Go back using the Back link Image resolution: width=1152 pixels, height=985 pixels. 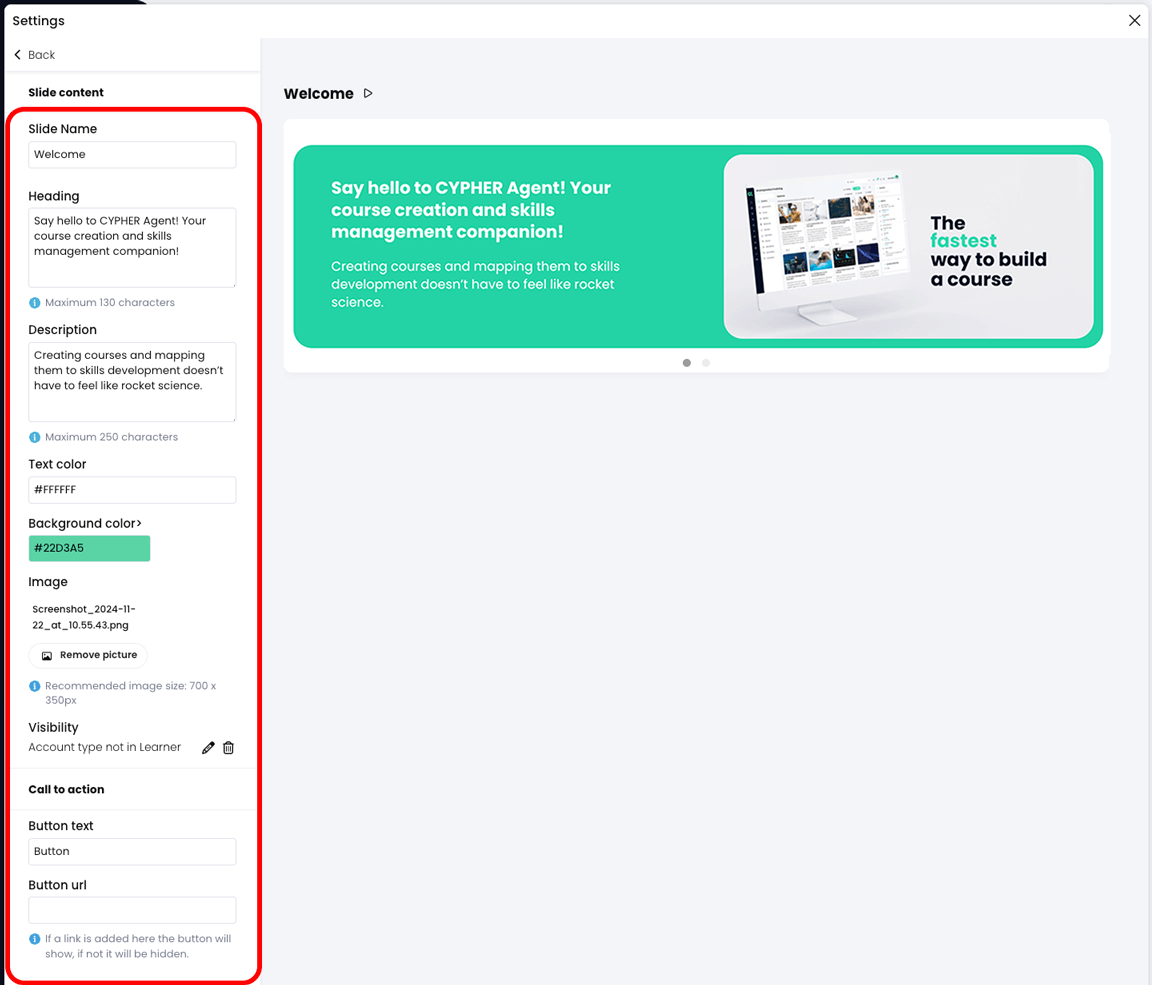pyautogui.click(x=35, y=55)
